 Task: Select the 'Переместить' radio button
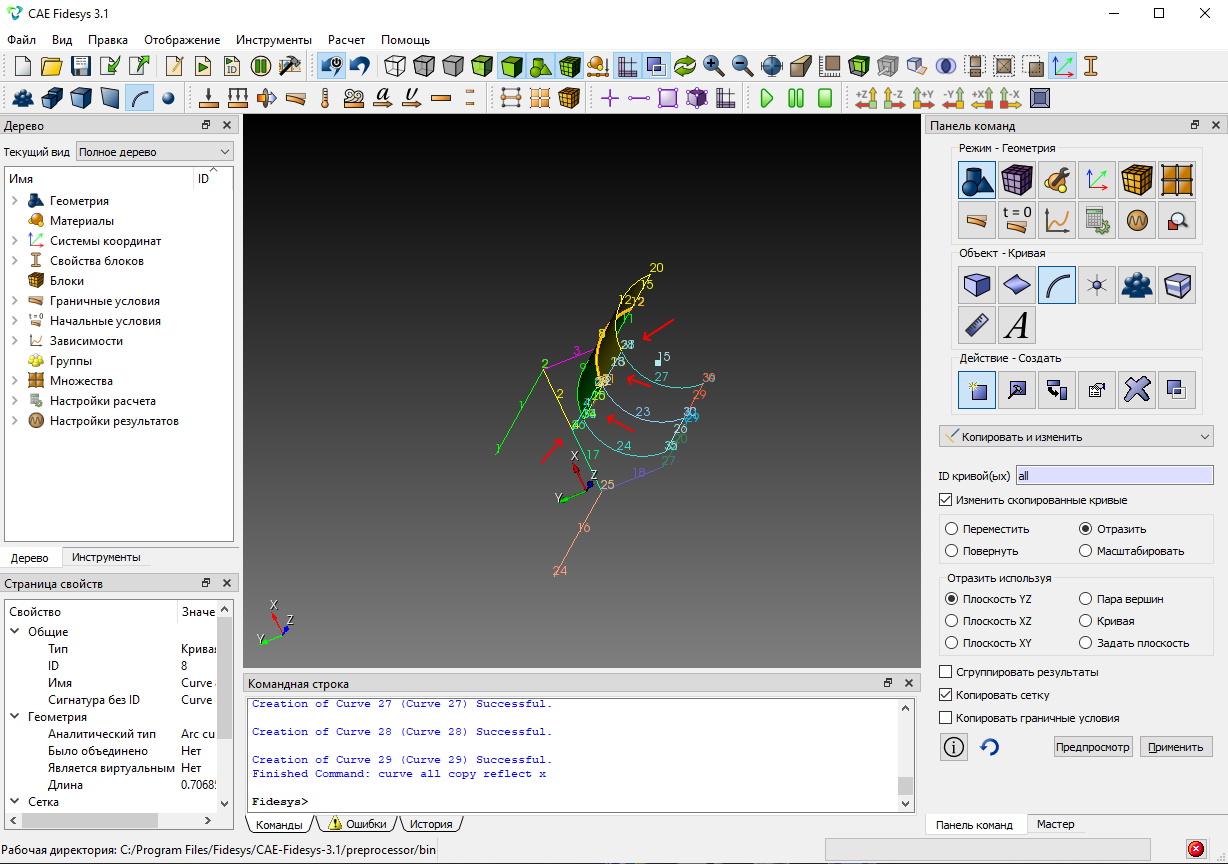pos(952,529)
